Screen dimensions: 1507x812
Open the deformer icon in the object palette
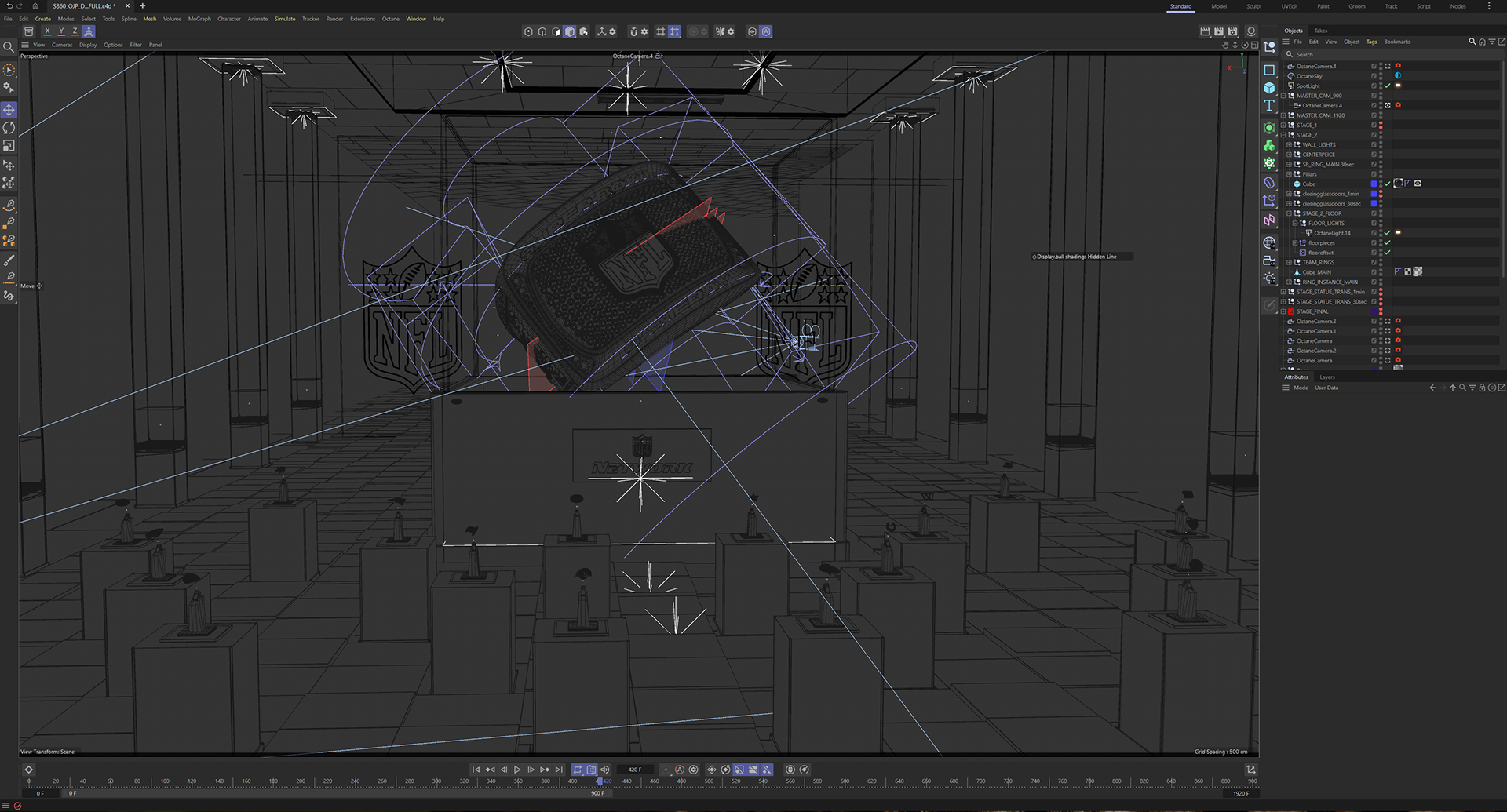click(1269, 183)
